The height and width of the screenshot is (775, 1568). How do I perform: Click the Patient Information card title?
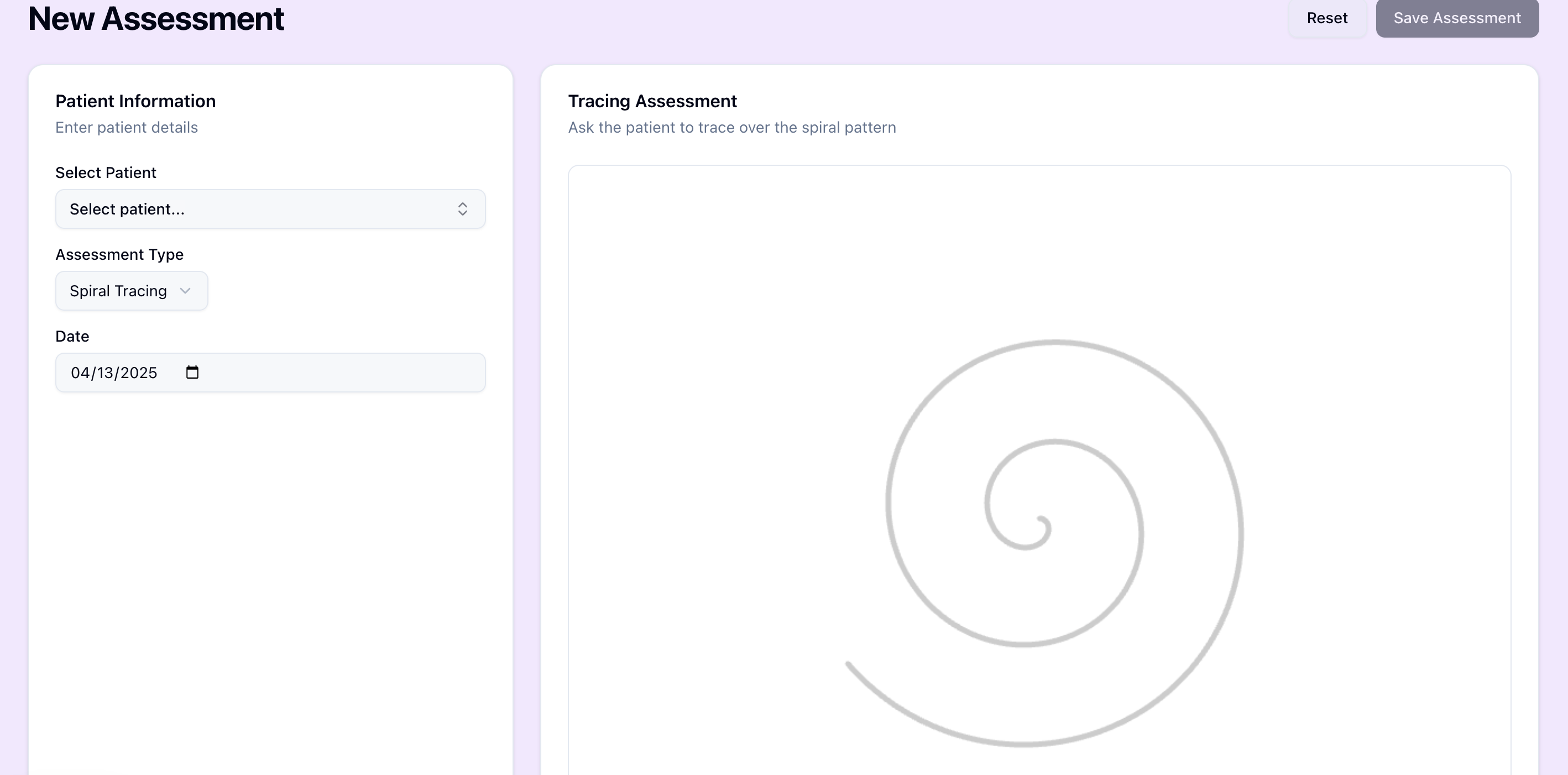click(135, 101)
